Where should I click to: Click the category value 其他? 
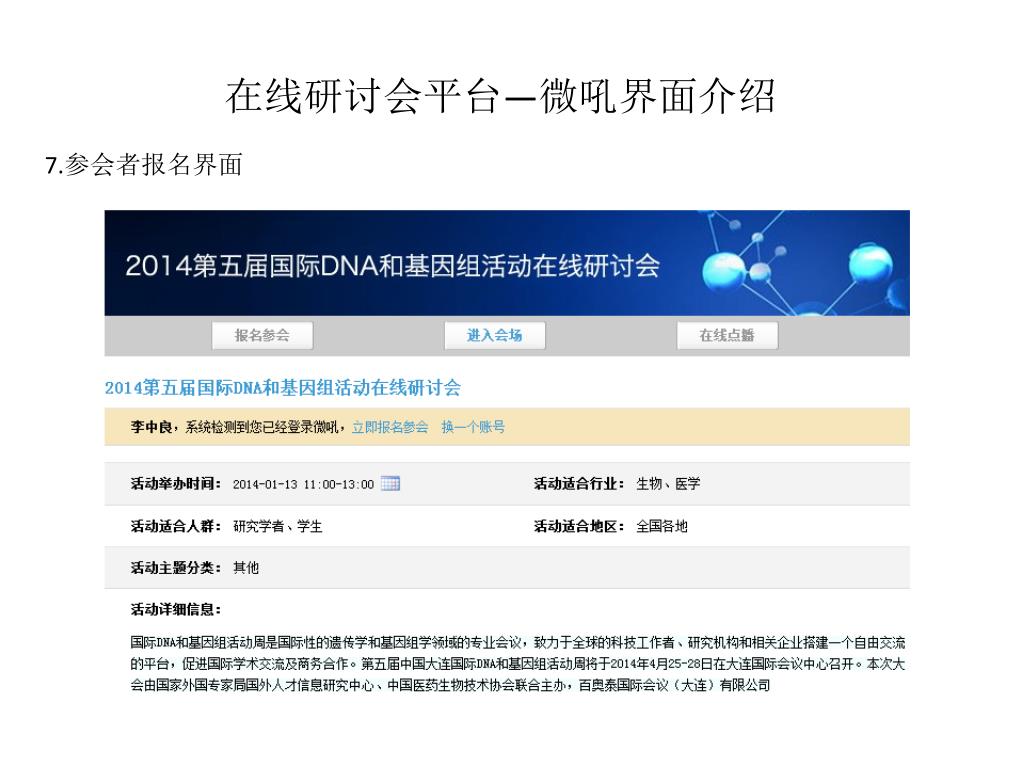(x=246, y=568)
